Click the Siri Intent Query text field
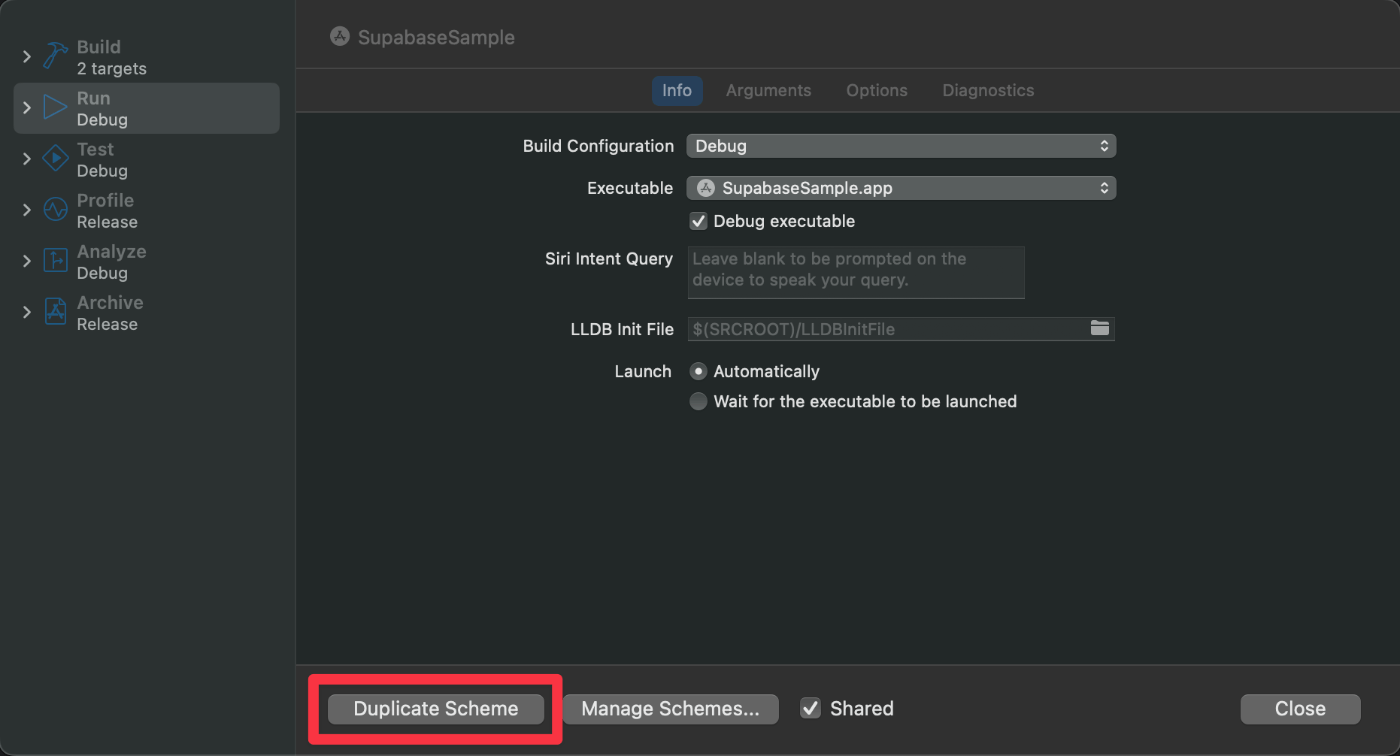The image size is (1400, 756). coord(856,272)
